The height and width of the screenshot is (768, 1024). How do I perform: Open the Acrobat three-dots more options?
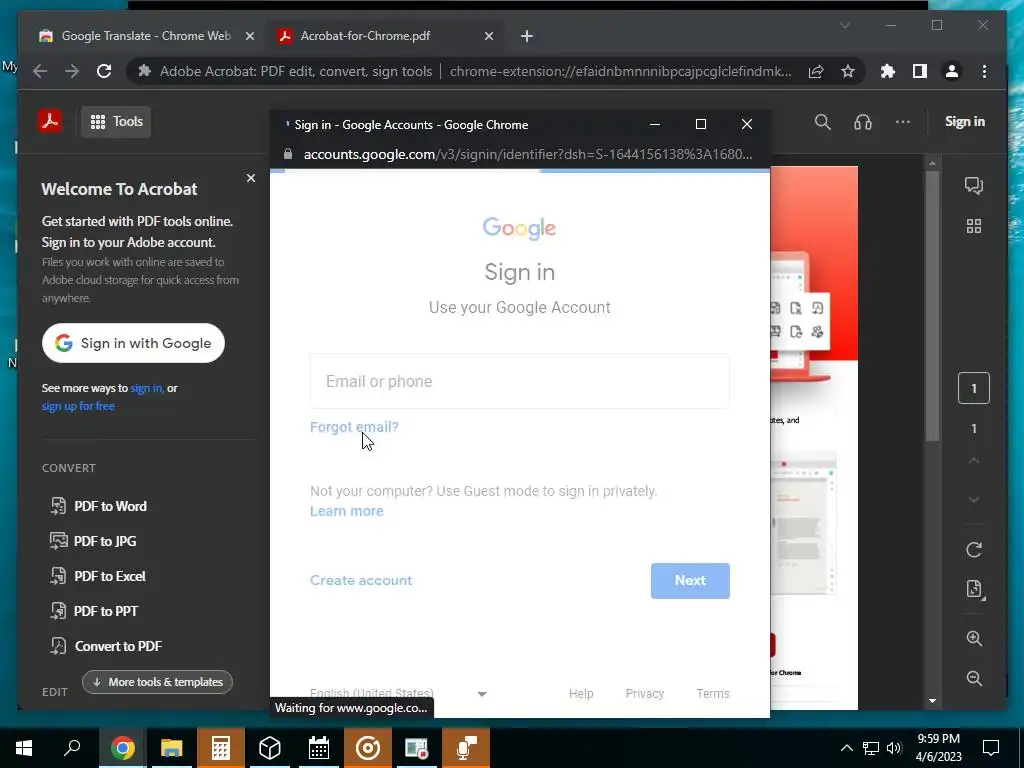pos(903,121)
